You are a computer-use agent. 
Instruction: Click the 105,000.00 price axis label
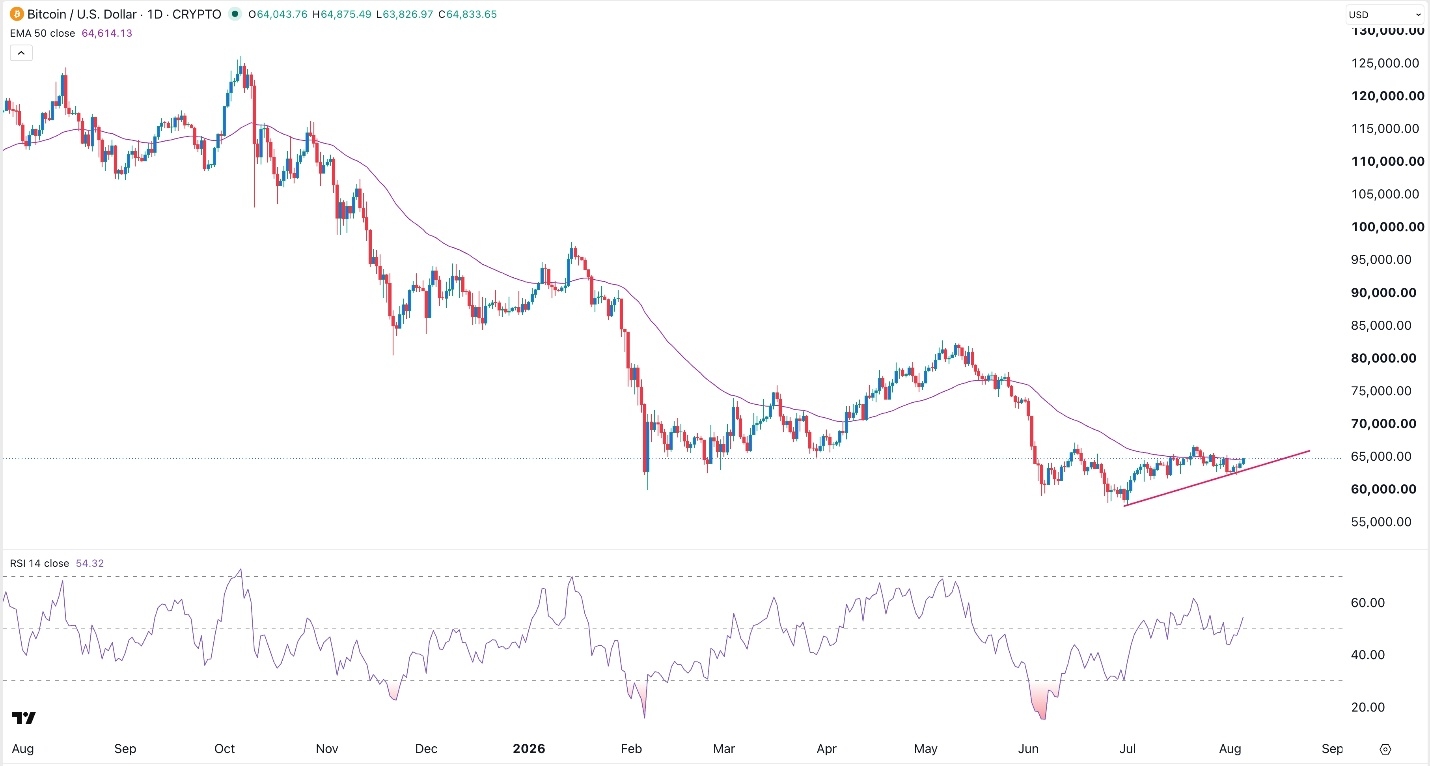click(1384, 194)
